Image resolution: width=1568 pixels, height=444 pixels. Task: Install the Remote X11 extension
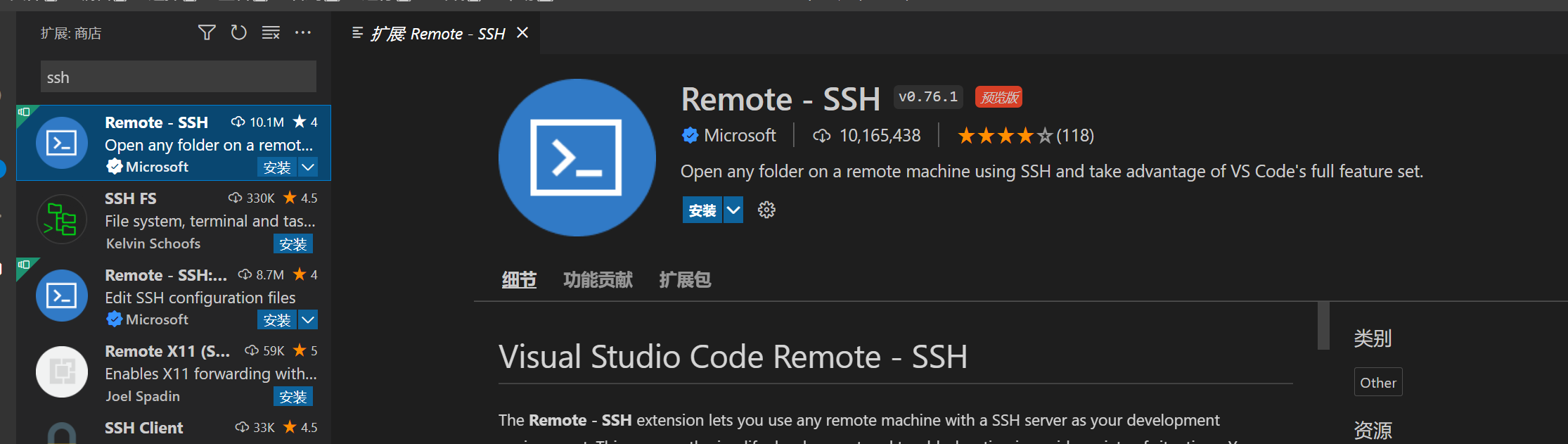coord(293,397)
